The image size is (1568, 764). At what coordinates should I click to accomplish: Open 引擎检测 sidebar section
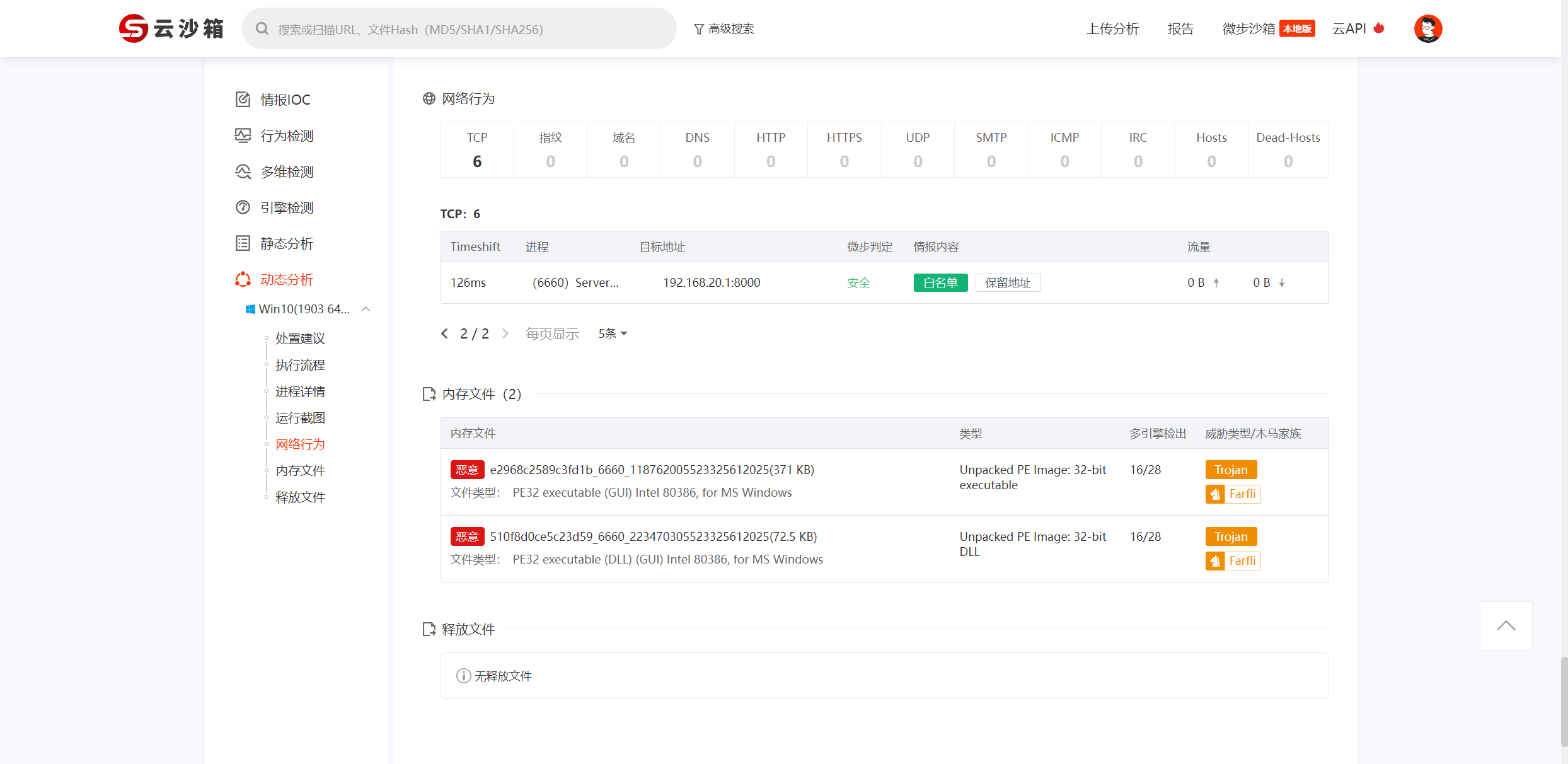coord(286,207)
